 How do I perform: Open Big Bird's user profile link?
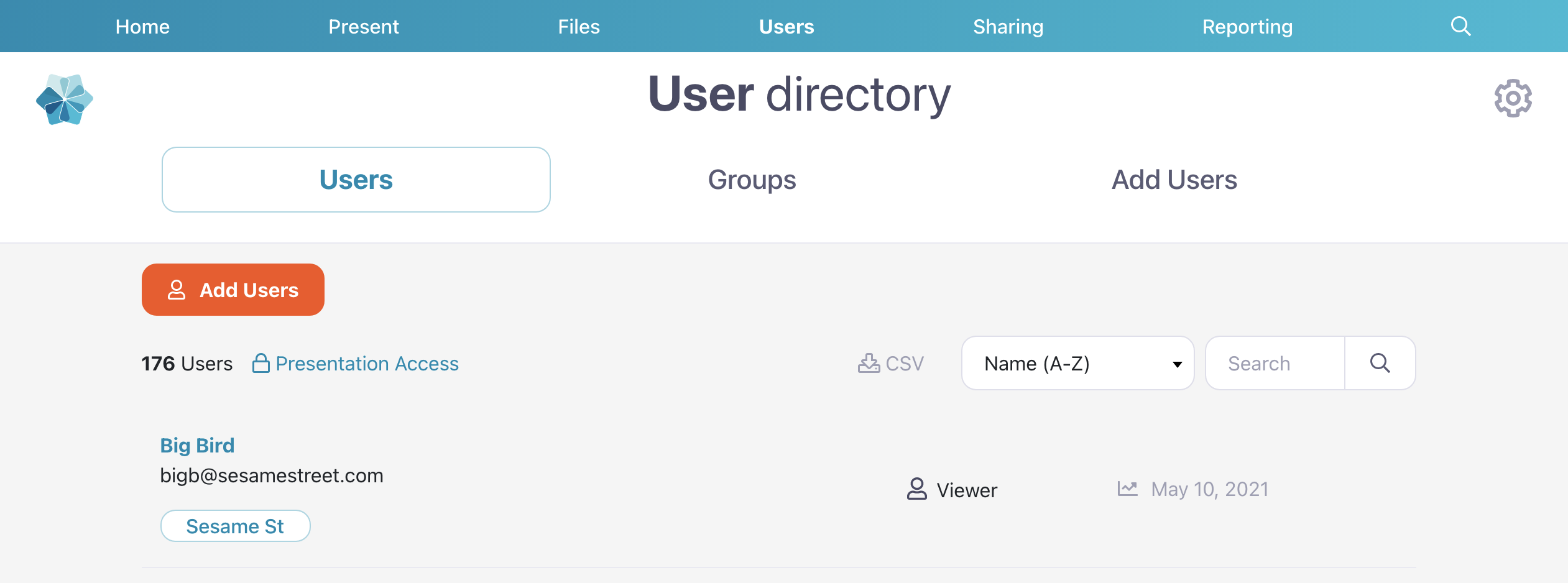click(197, 445)
